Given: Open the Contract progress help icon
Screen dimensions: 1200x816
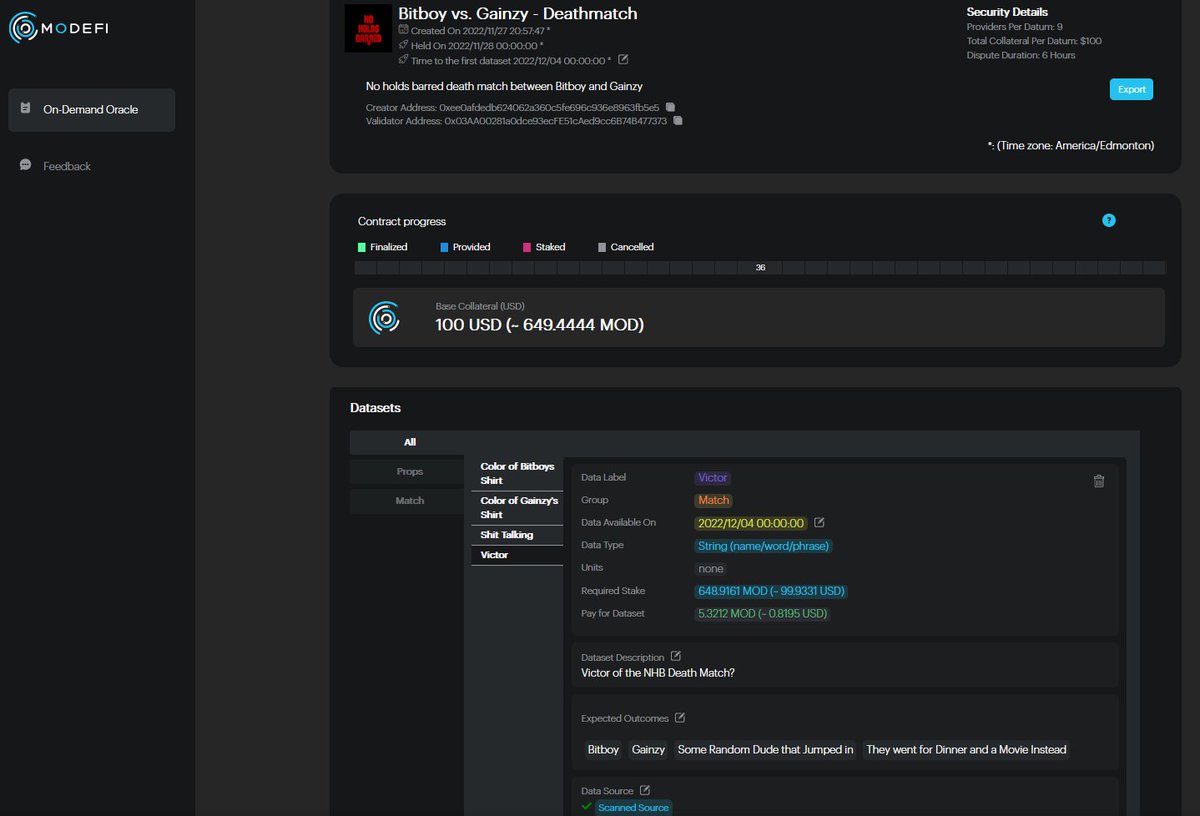Looking at the screenshot, I should pos(1108,220).
